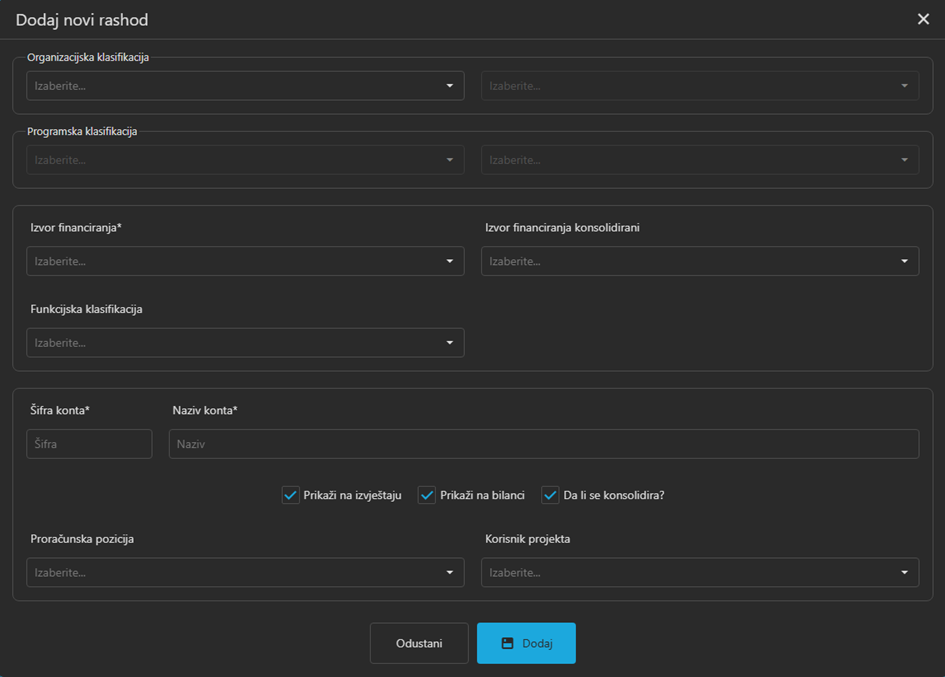The width and height of the screenshot is (945, 677).
Task: Click arrow icon of Proračunska pozicija combo
Action: 450,573
